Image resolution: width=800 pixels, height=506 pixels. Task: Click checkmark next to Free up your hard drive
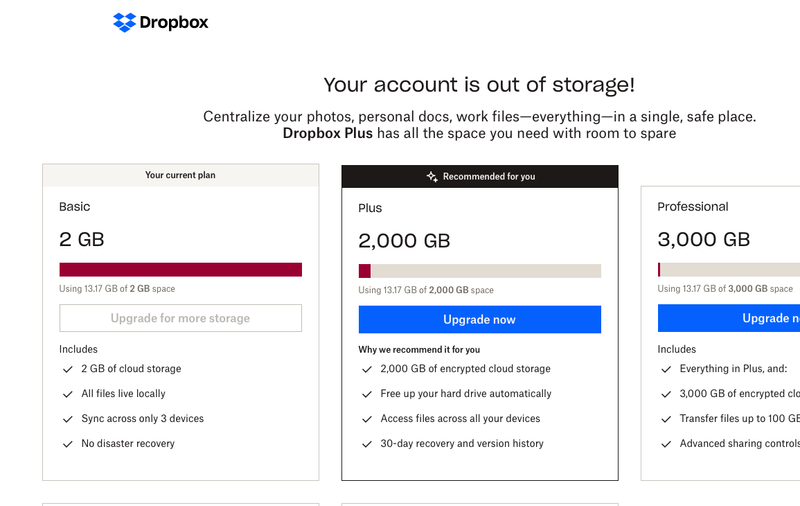click(366, 394)
